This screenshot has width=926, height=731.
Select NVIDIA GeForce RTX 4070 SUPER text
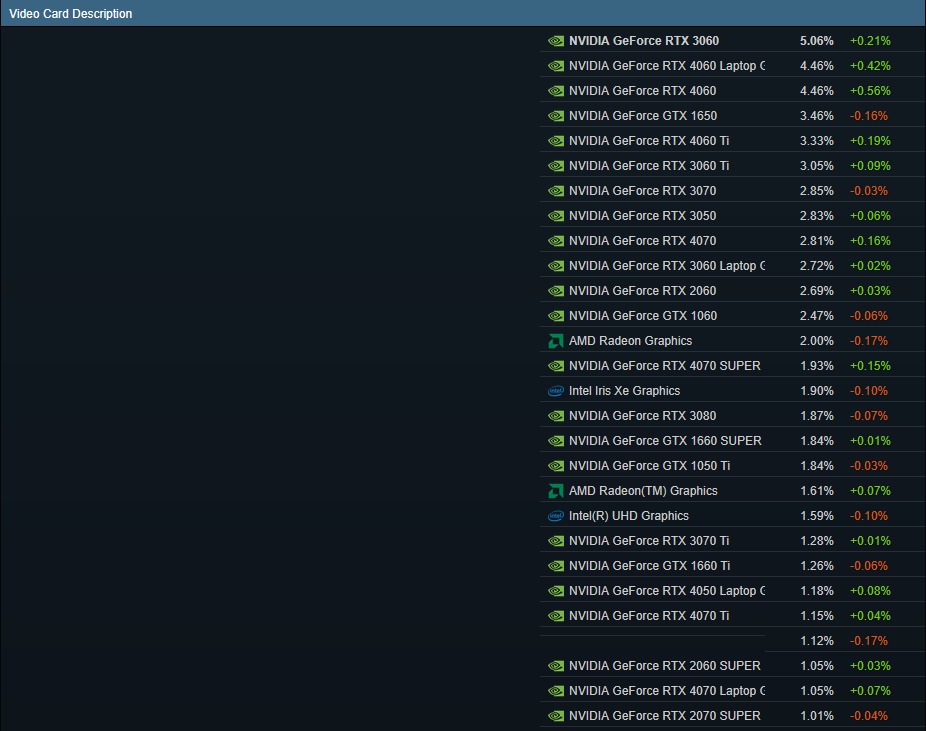664,366
